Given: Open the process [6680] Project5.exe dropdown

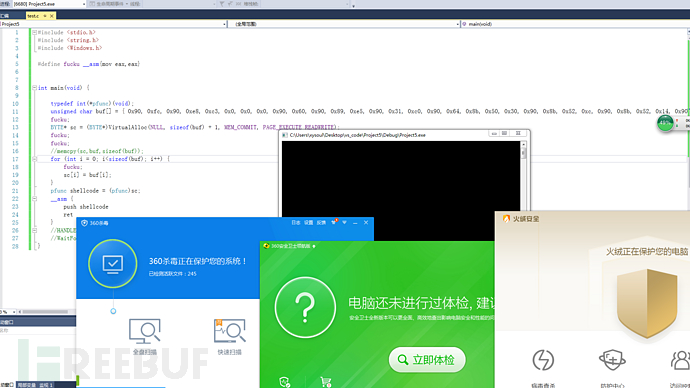Looking at the screenshot, I should (84, 4).
